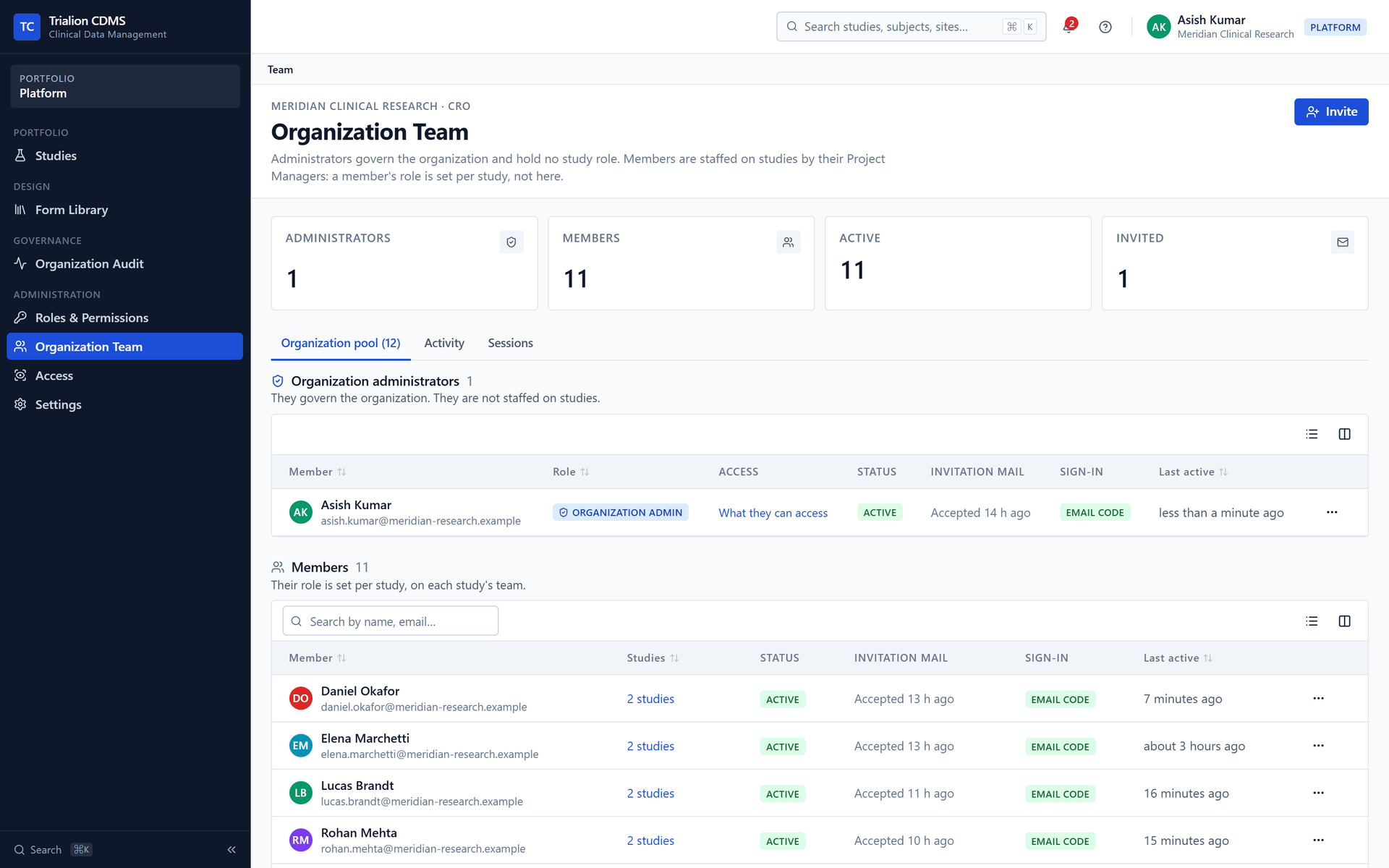Open Studies in the sidebar
This screenshot has width=1389, height=868.
[125, 156]
